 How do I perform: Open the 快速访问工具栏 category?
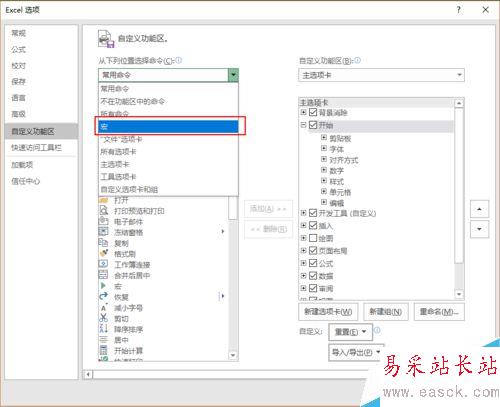tap(41, 147)
